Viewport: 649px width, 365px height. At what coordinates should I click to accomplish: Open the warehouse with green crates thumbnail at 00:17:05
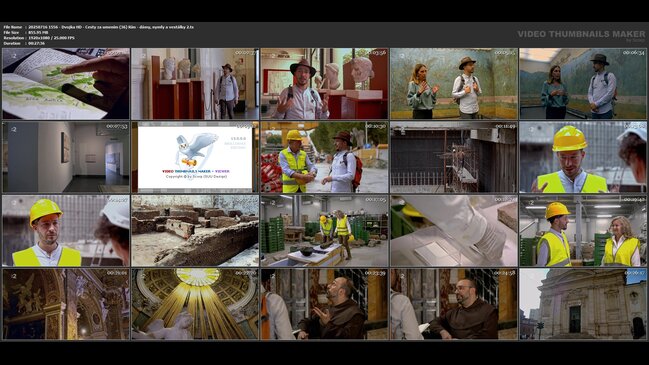(x=324, y=231)
